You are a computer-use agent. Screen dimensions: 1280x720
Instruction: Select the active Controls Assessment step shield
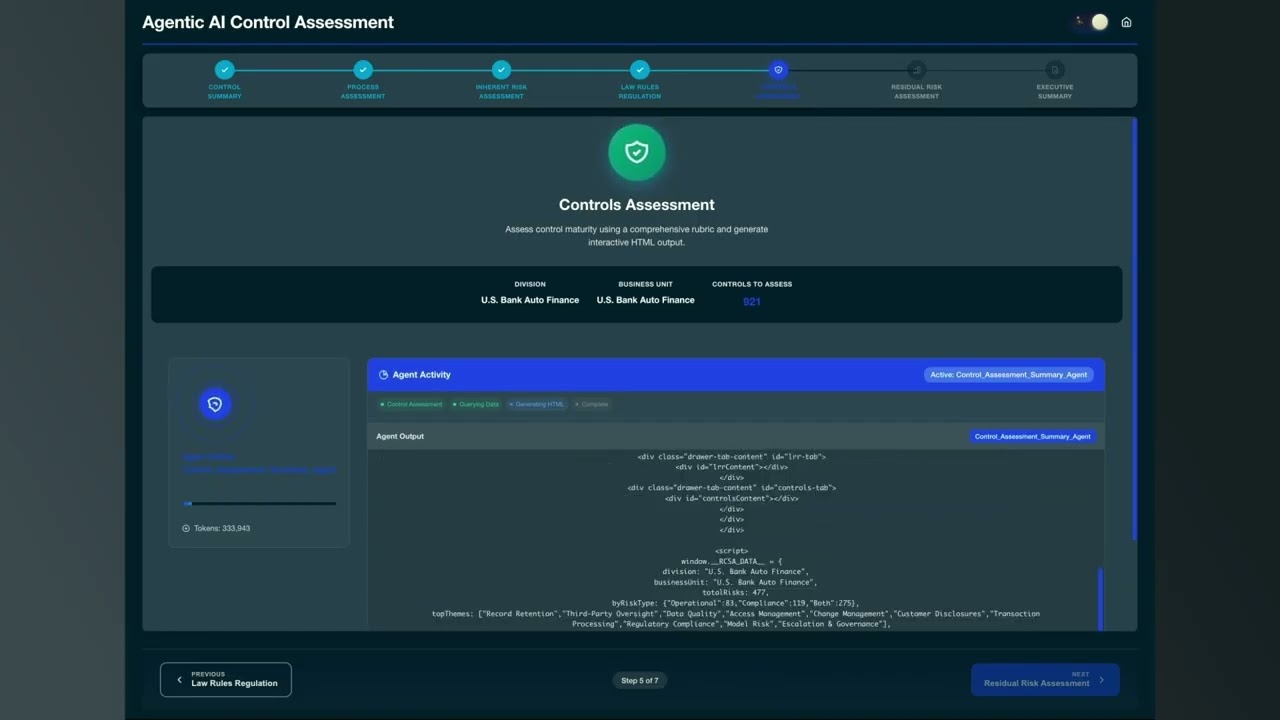click(778, 70)
